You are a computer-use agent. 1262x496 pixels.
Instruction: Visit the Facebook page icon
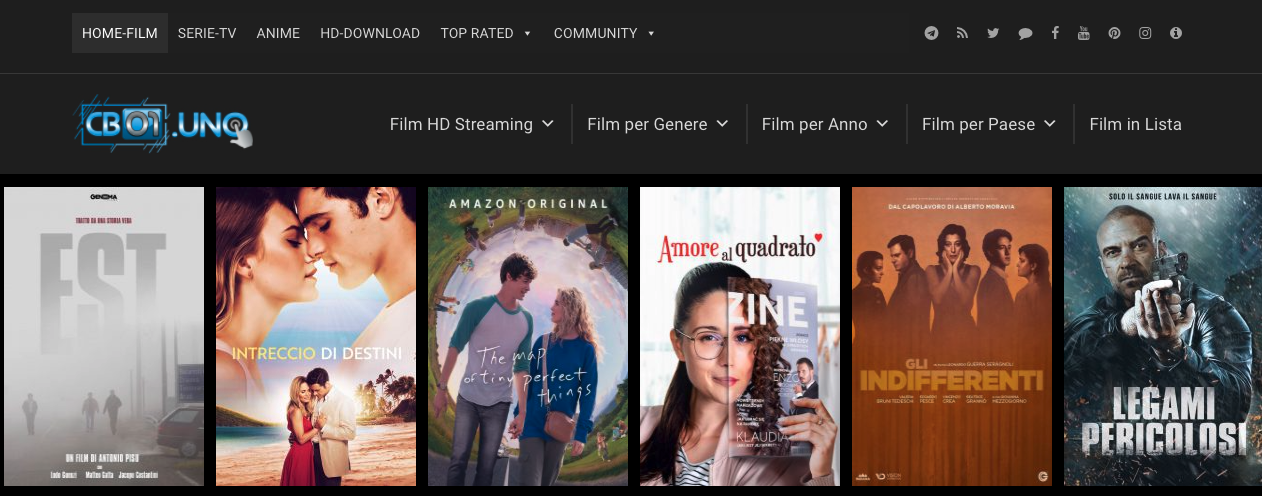[1055, 33]
